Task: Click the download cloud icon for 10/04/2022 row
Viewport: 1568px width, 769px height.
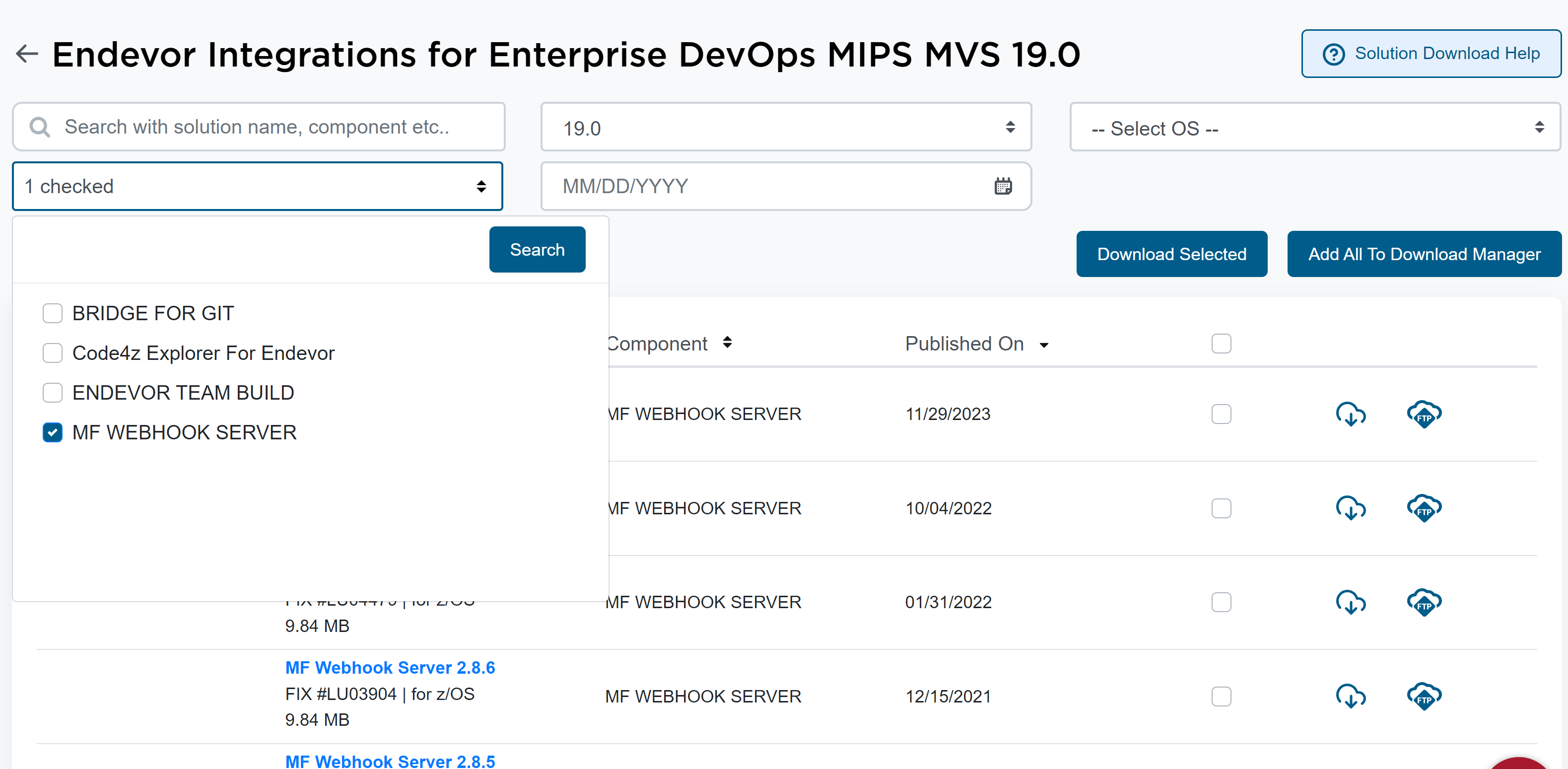Action: point(1350,508)
